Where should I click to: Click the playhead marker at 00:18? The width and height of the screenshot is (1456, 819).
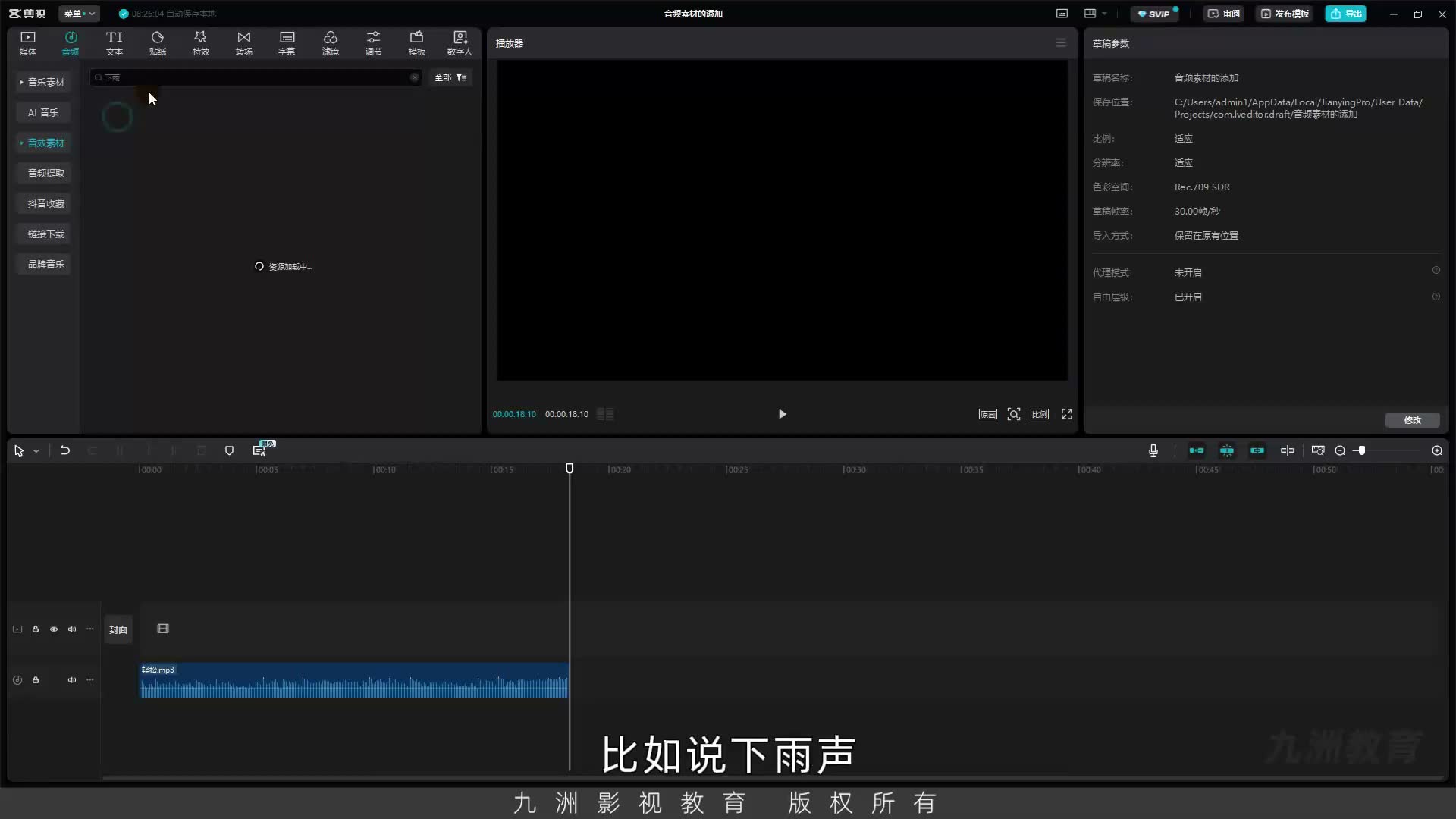570,469
